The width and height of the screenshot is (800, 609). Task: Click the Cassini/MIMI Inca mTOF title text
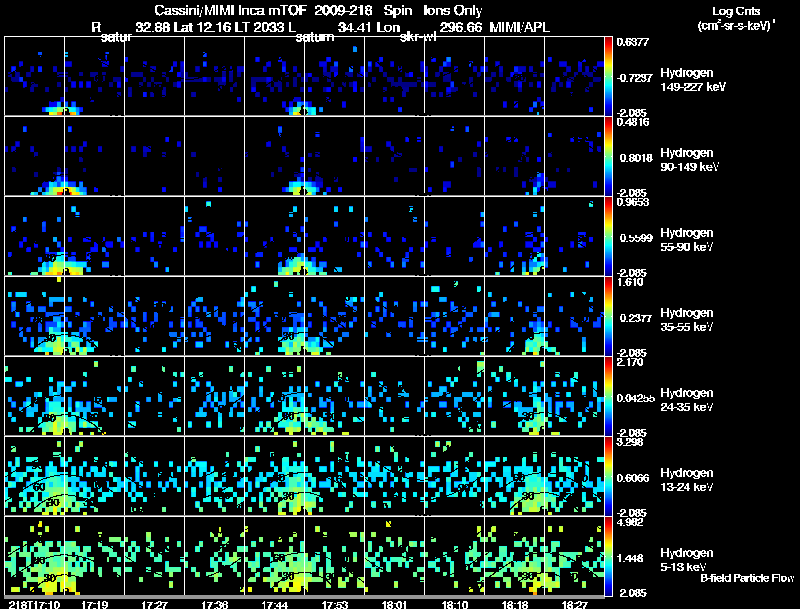click(x=231, y=10)
